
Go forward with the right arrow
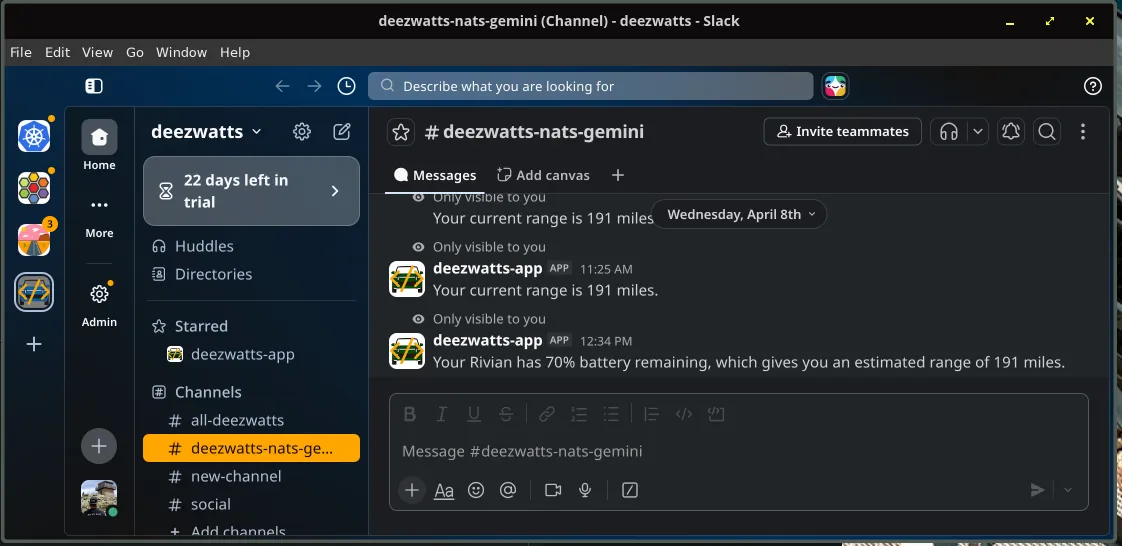(314, 86)
